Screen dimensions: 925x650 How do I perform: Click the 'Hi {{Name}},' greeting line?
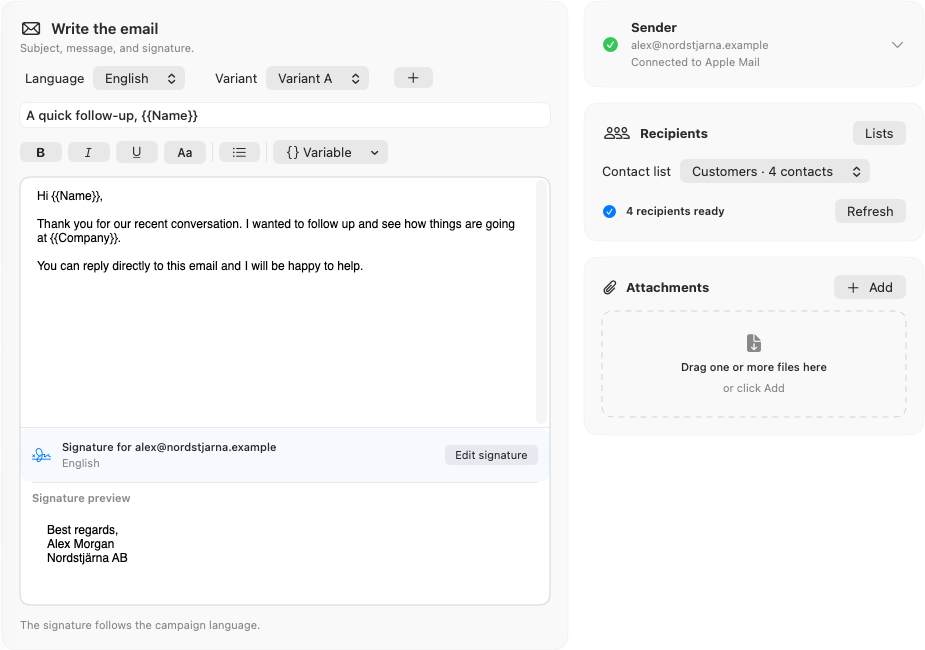(x=70, y=196)
